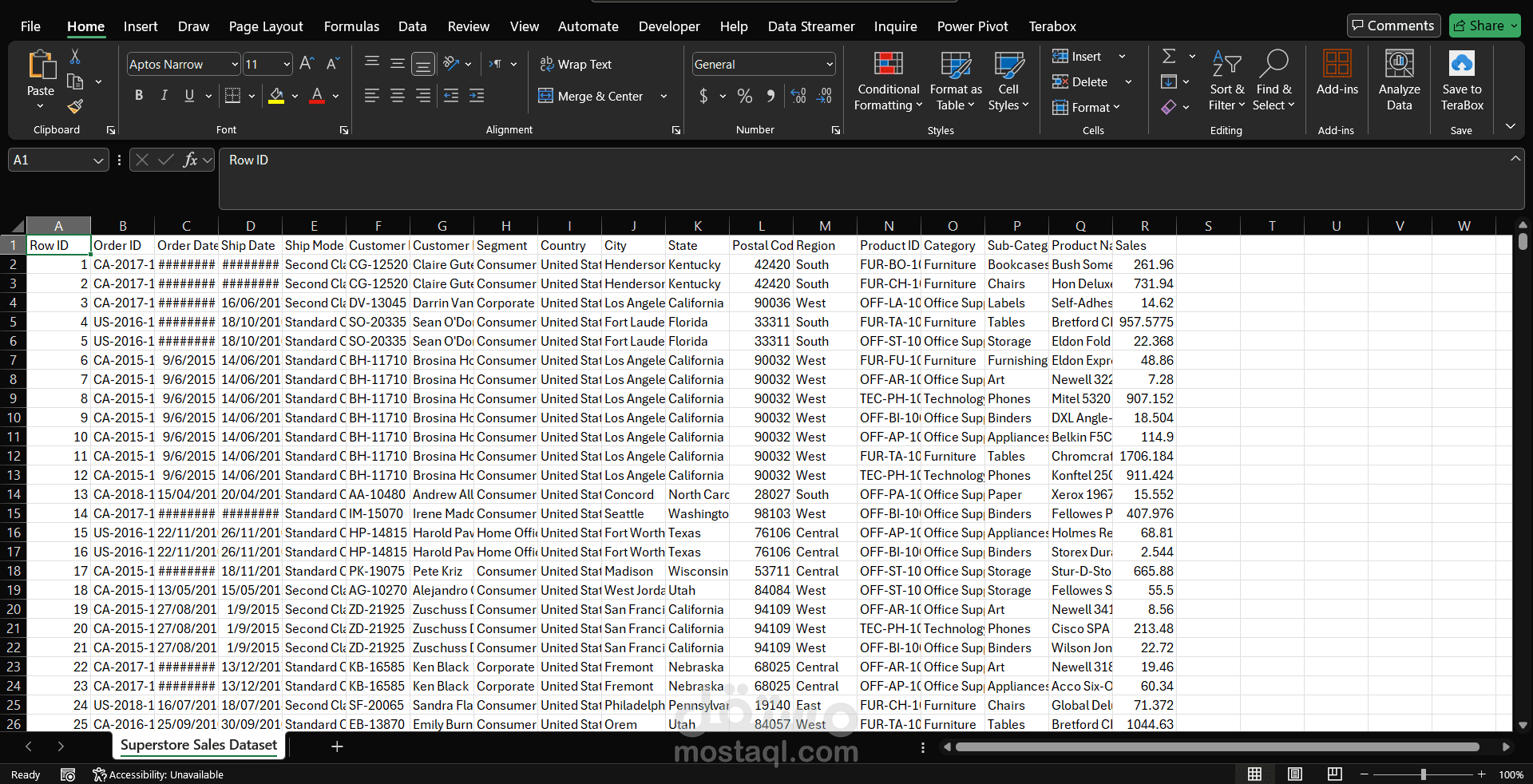The height and width of the screenshot is (784, 1533).
Task: Select the Format Painter brush icon
Action: tap(75, 106)
